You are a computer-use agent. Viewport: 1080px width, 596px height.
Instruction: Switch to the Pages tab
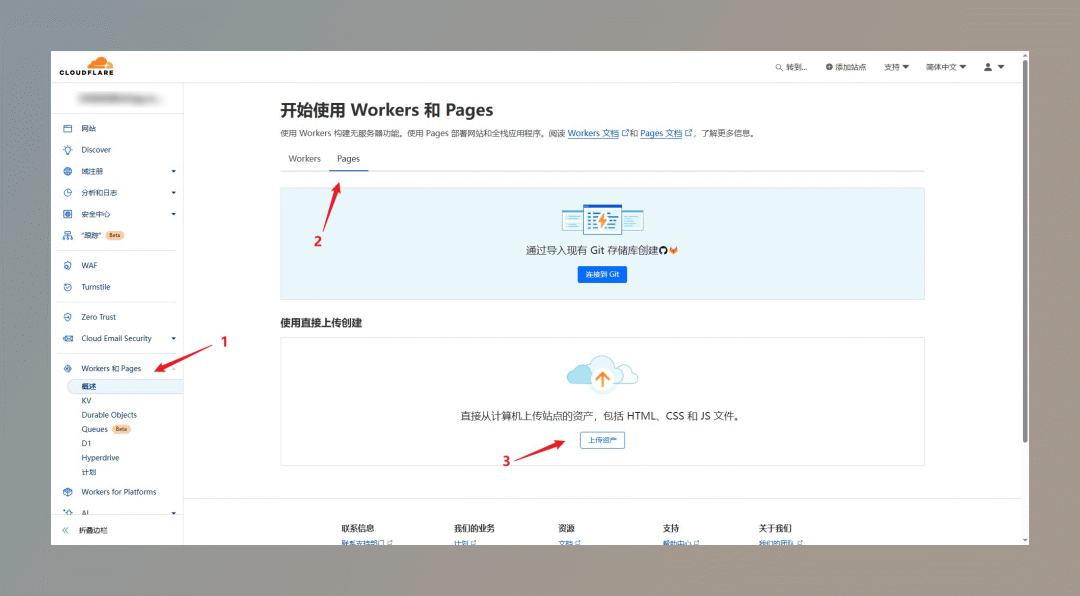pyautogui.click(x=349, y=158)
